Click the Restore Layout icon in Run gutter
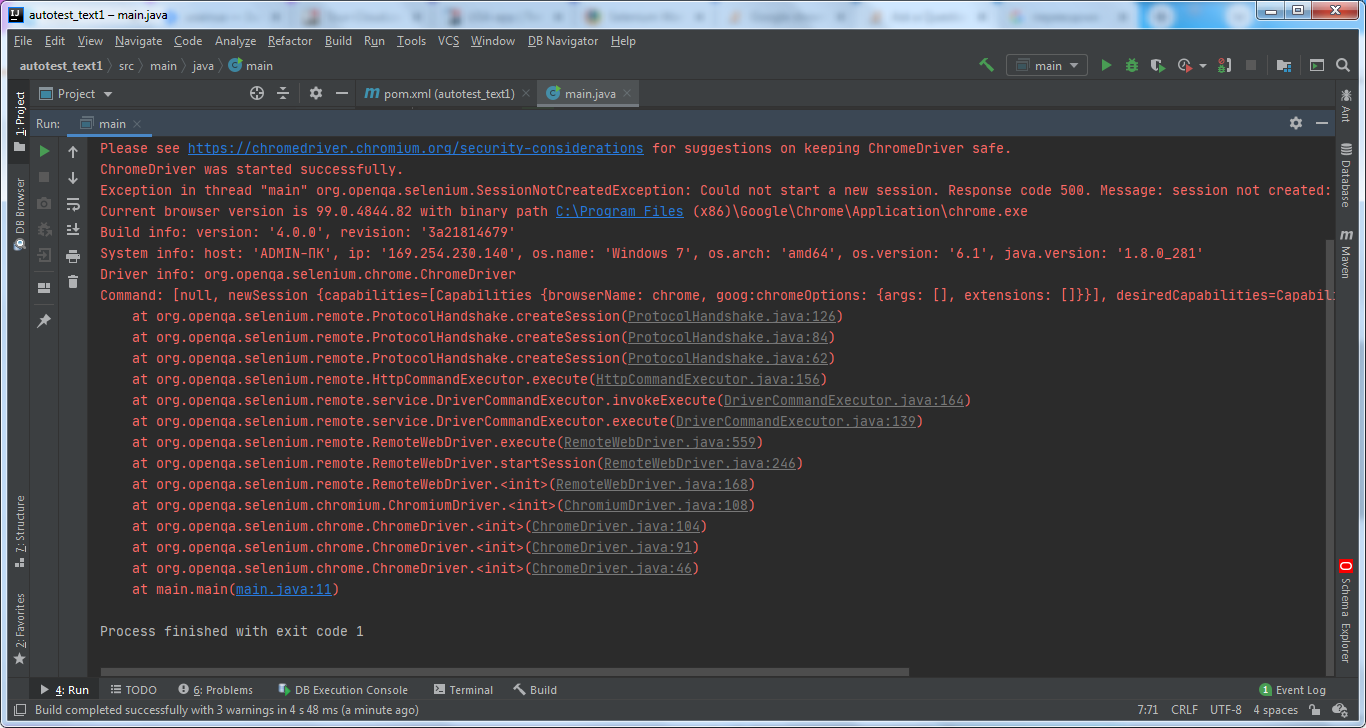Image resolution: width=1366 pixels, height=728 pixels. pyautogui.click(x=44, y=288)
